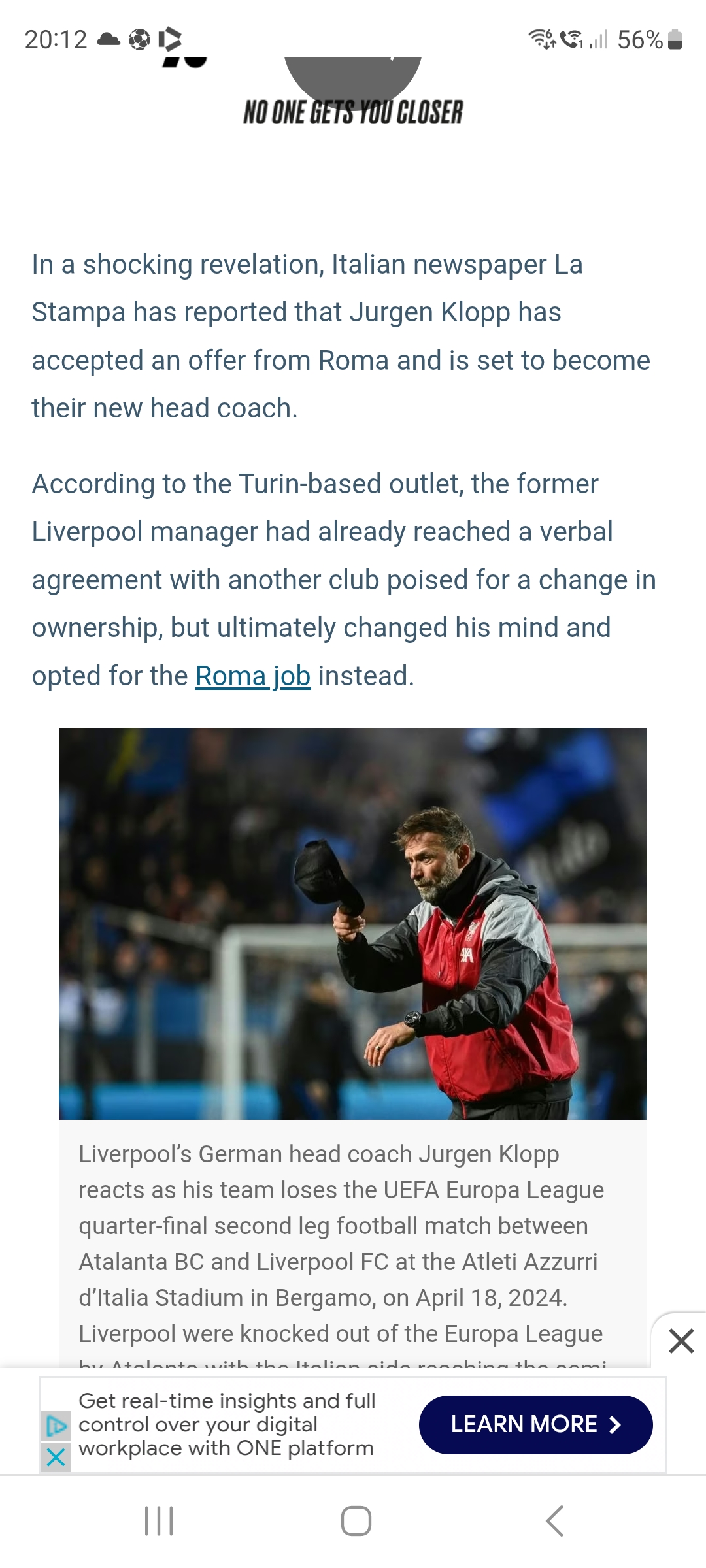Tap the signal strength bars
The height and width of the screenshot is (1568, 706).
pyautogui.click(x=599, y=40)
